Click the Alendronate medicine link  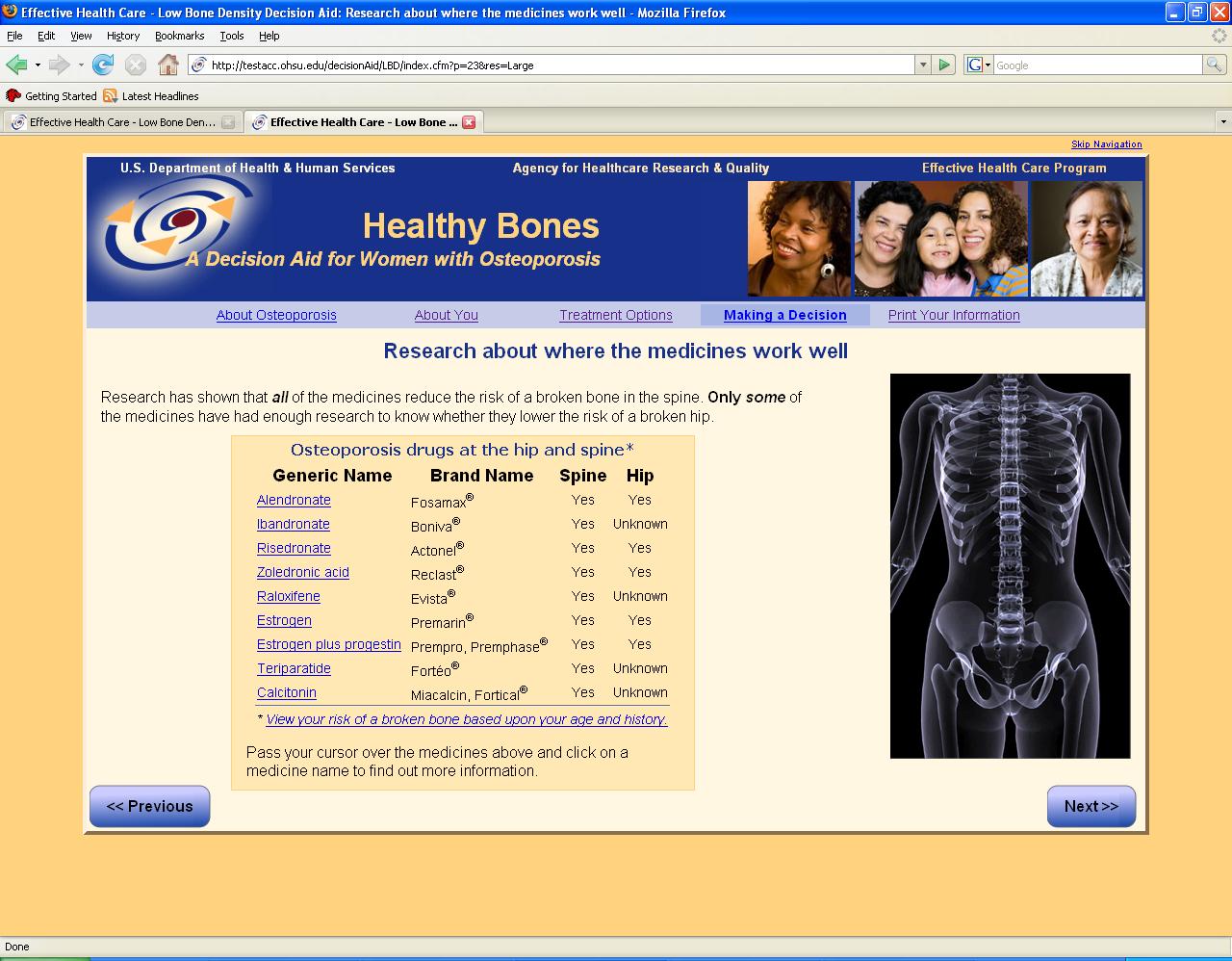(294, 500)
